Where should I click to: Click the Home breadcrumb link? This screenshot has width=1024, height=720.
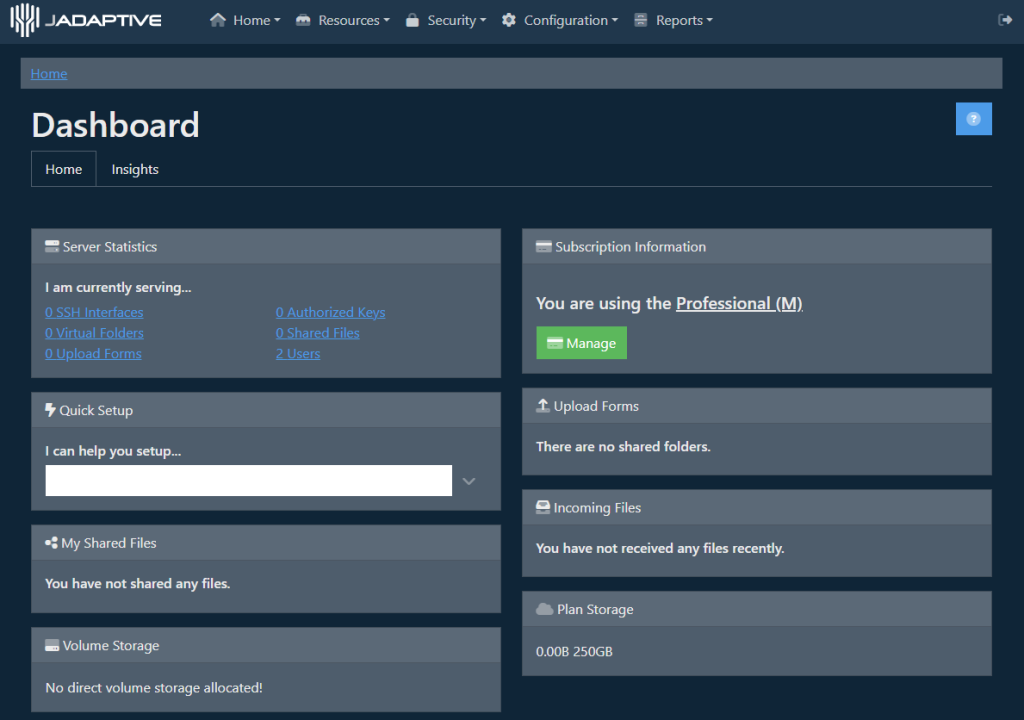pos(48,72)
